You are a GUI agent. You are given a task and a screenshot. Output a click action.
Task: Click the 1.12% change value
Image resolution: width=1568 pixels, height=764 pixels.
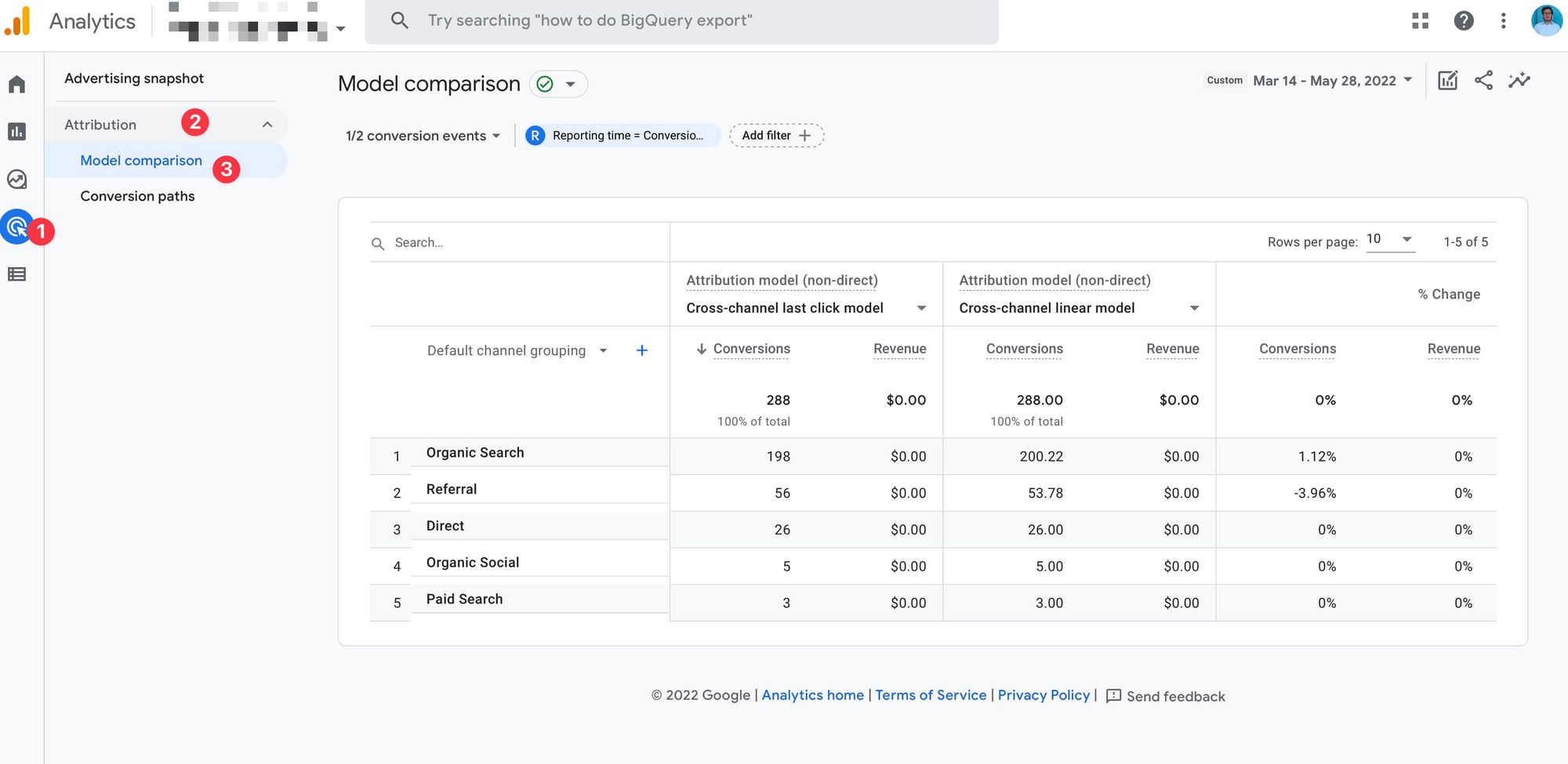click(1317, 457)
